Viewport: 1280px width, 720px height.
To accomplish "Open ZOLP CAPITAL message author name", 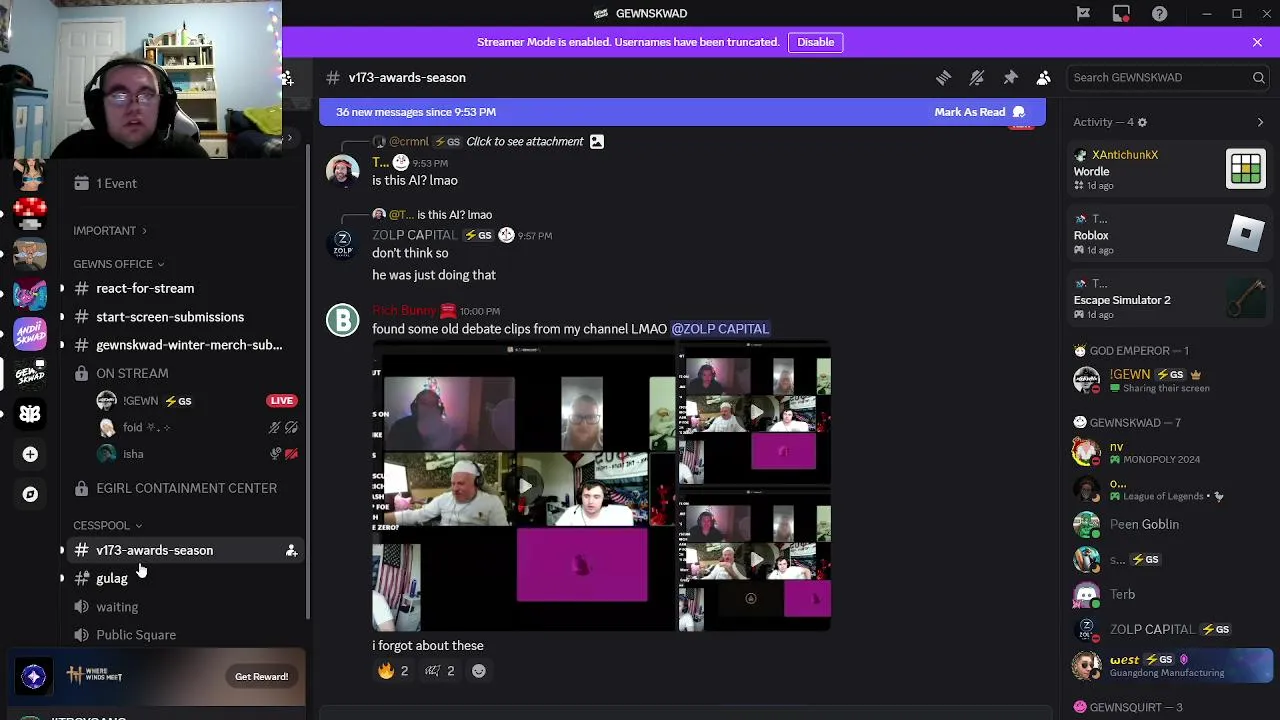I will [414, 235].
